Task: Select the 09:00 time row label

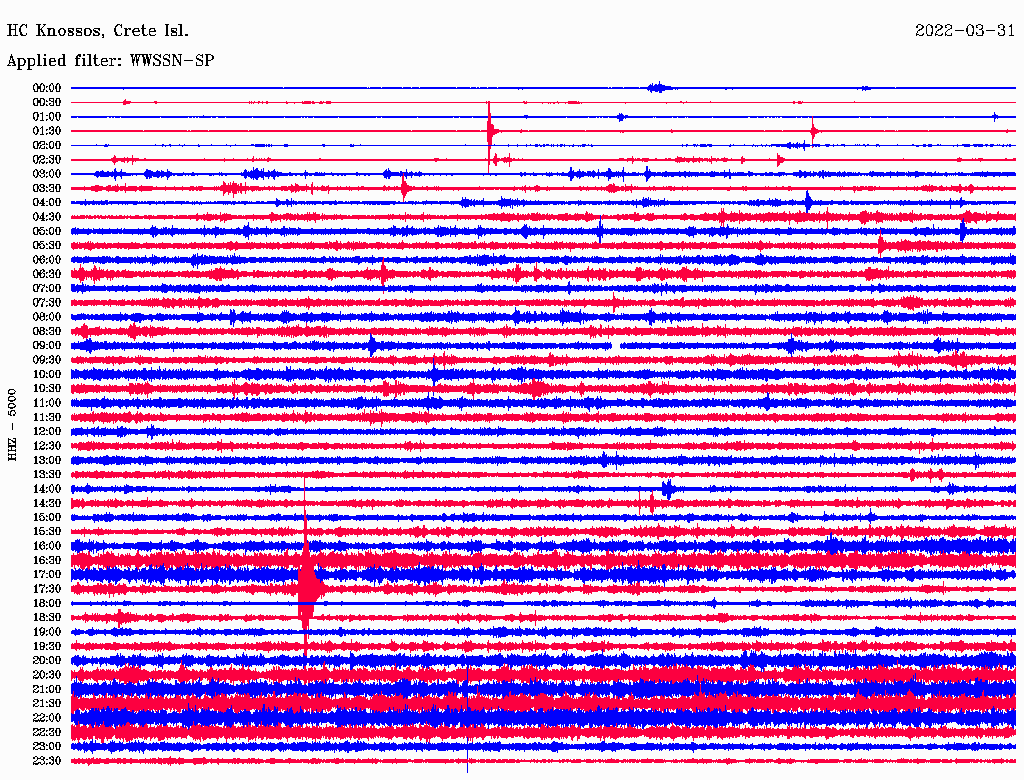Action: (x=47, y=345)
